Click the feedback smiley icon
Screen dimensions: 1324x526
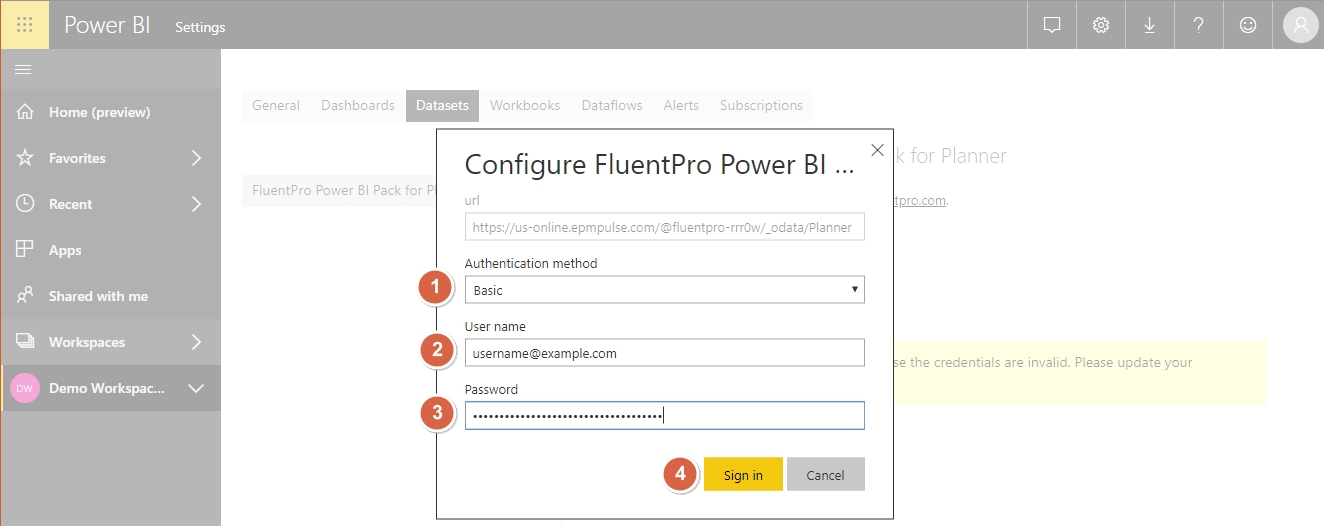pyautogui.click(x=1248, y=26)
